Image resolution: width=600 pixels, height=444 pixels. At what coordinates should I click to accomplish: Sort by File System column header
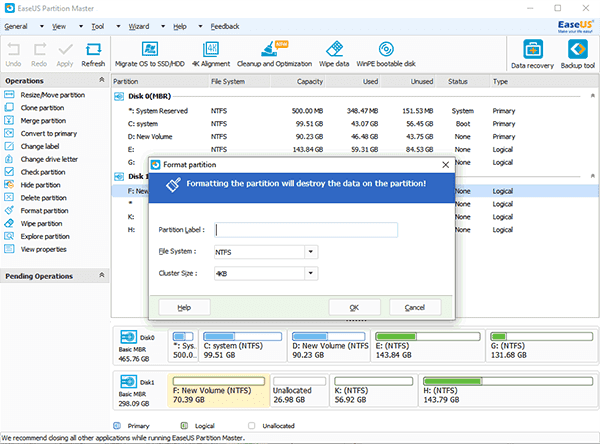(x=239, y=82)
